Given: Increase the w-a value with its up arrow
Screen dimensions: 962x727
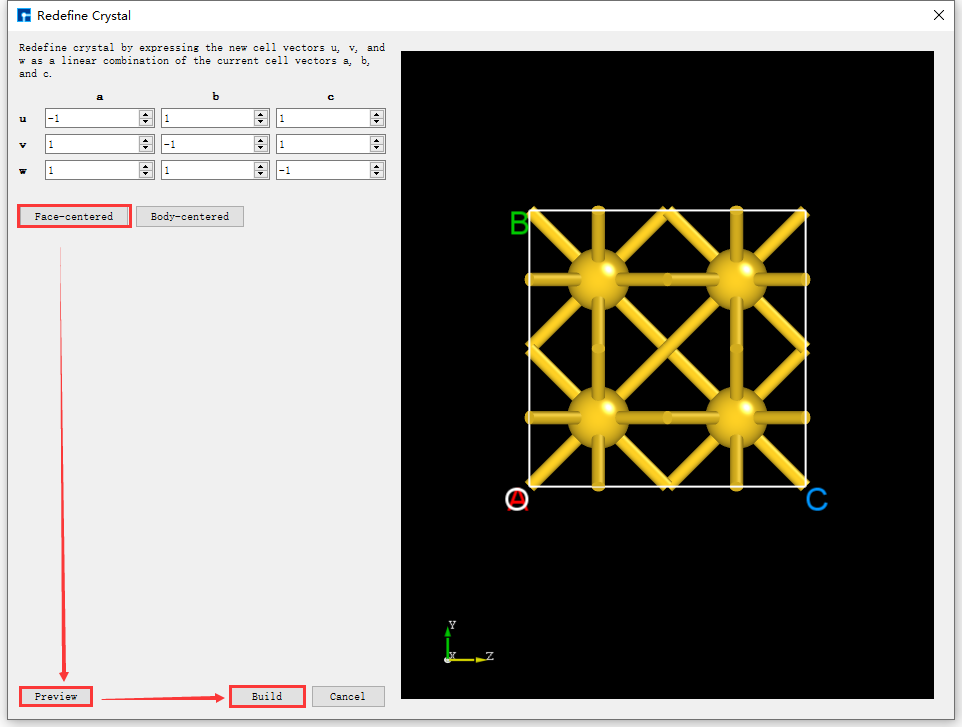Looking at the screenshot, I should point(146,164).
